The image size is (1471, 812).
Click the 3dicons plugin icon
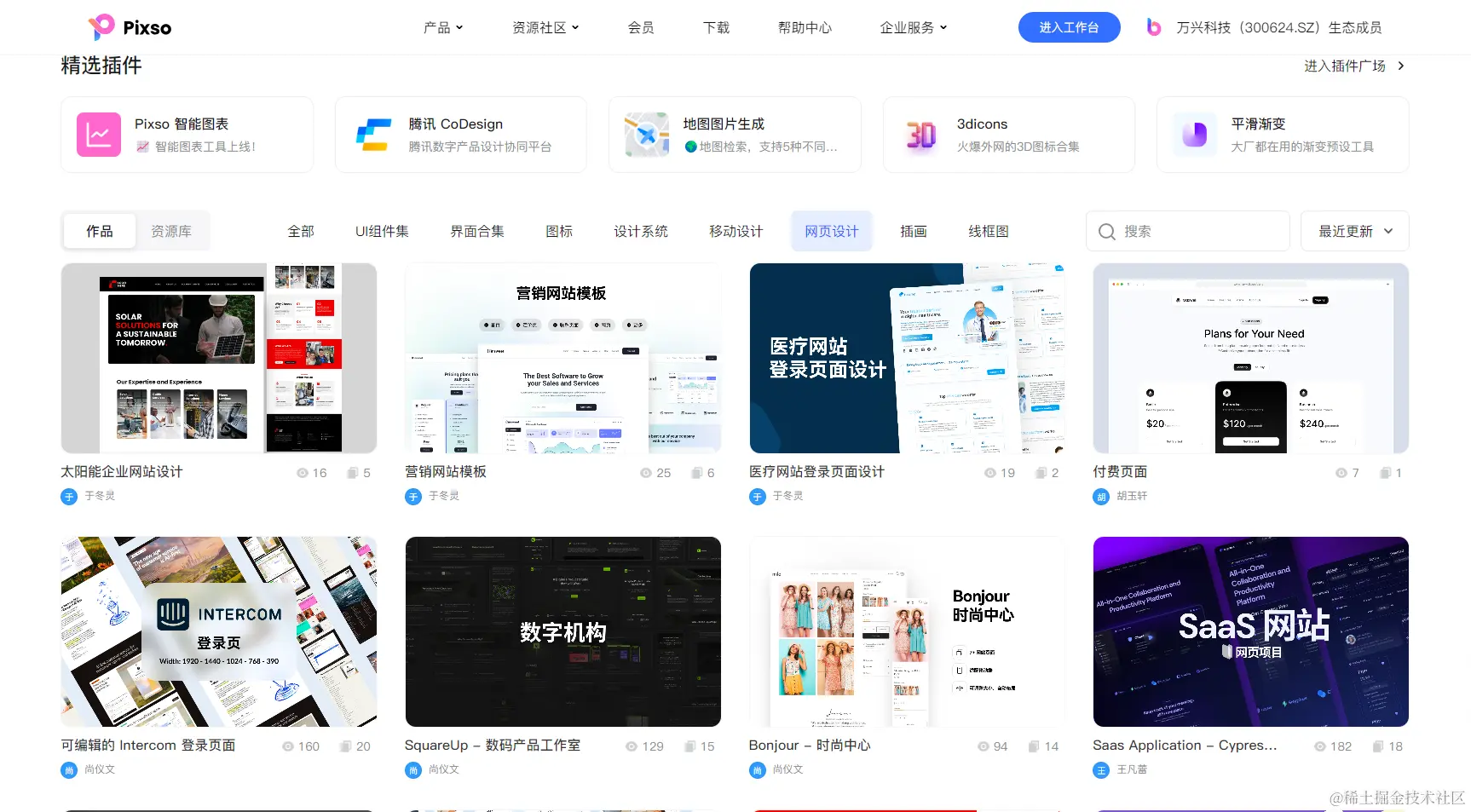(919, 134)
